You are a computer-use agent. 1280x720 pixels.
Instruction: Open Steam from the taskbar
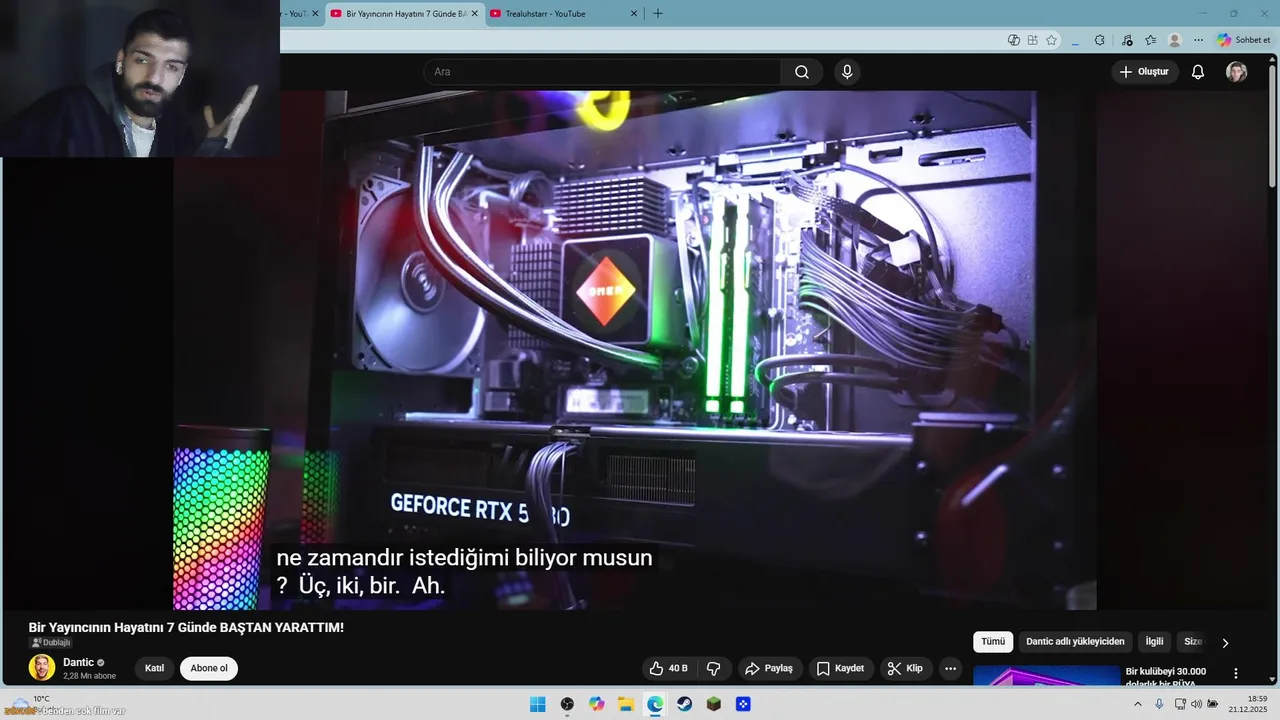click(x=684, y=704)
